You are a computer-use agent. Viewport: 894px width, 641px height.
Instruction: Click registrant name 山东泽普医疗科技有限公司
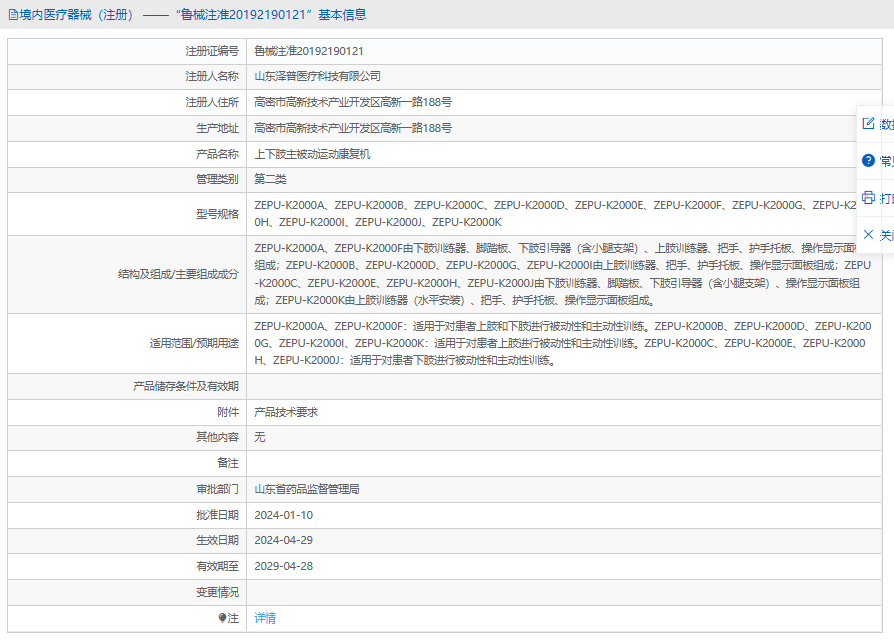[317, 76]
